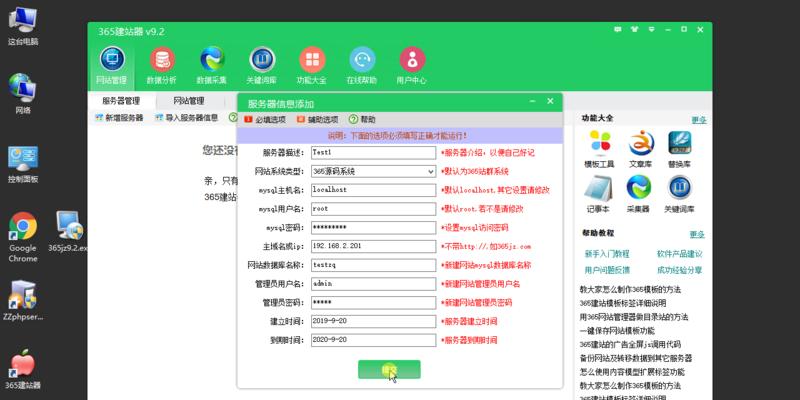Click the 到期时间 date field
800x400 pixels.
373,340
